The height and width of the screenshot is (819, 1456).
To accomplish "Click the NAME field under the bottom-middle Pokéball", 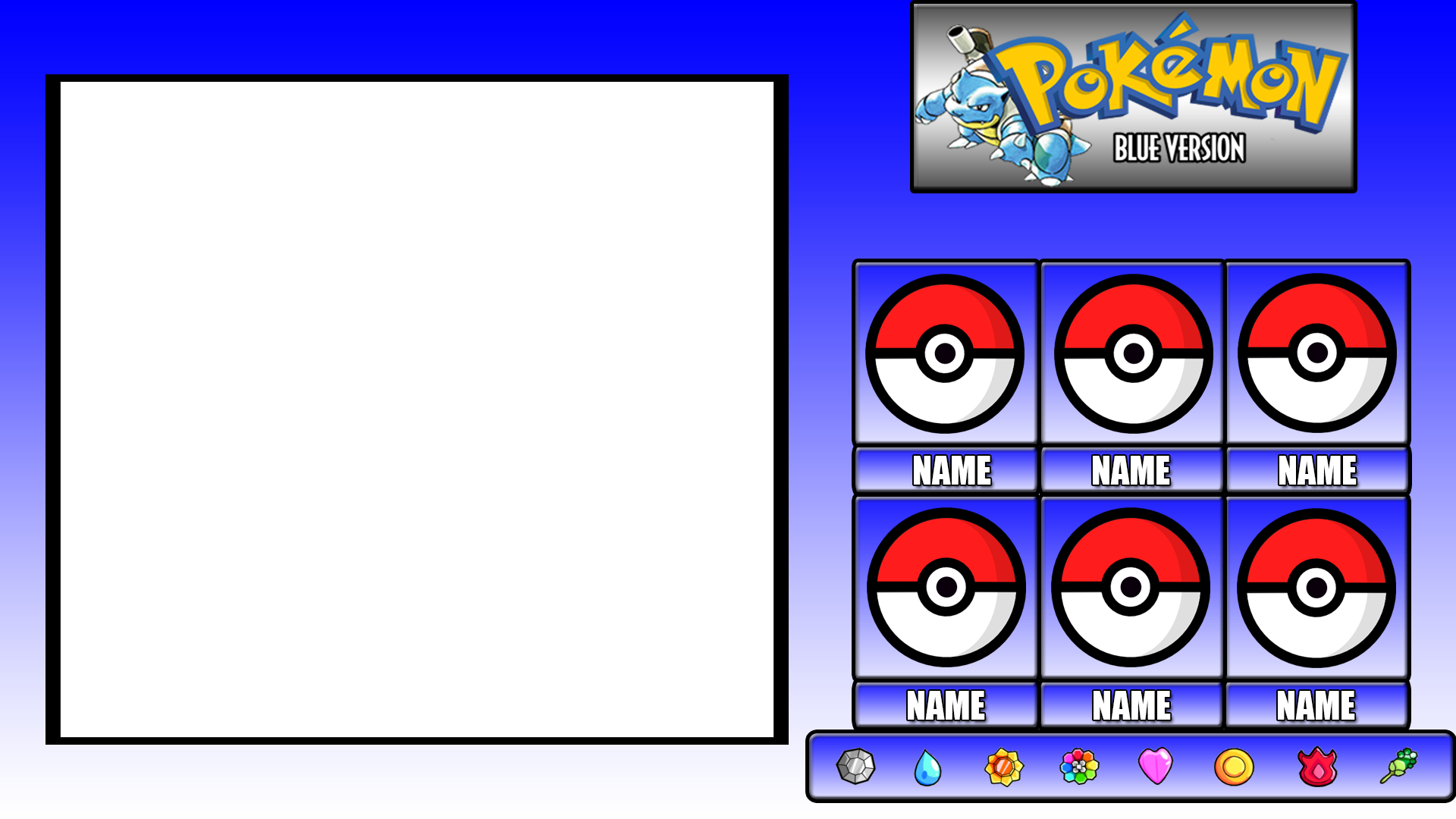I will coord(1131,706).
